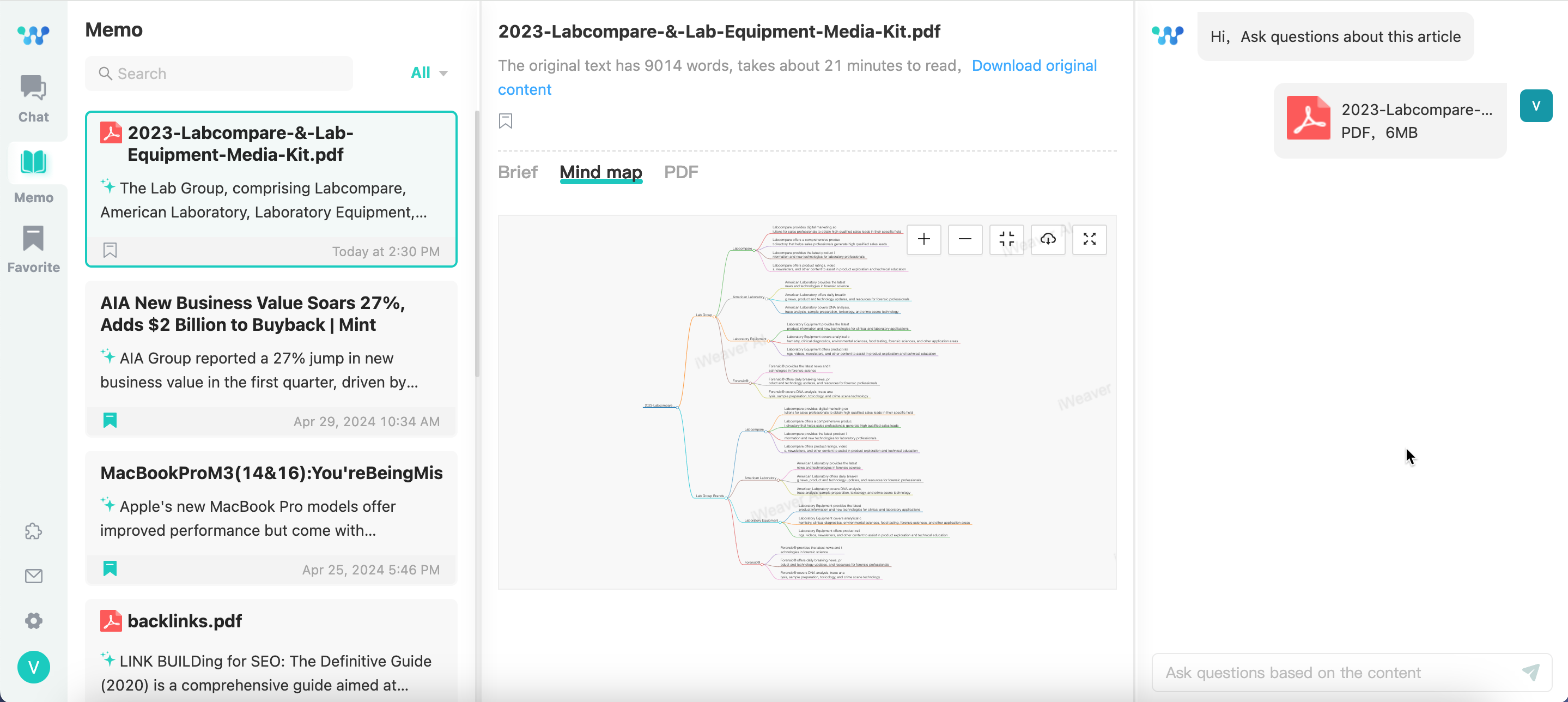
Task: Select the 2023-Labcompare Media Kit memo
Action: coord(271,189)
